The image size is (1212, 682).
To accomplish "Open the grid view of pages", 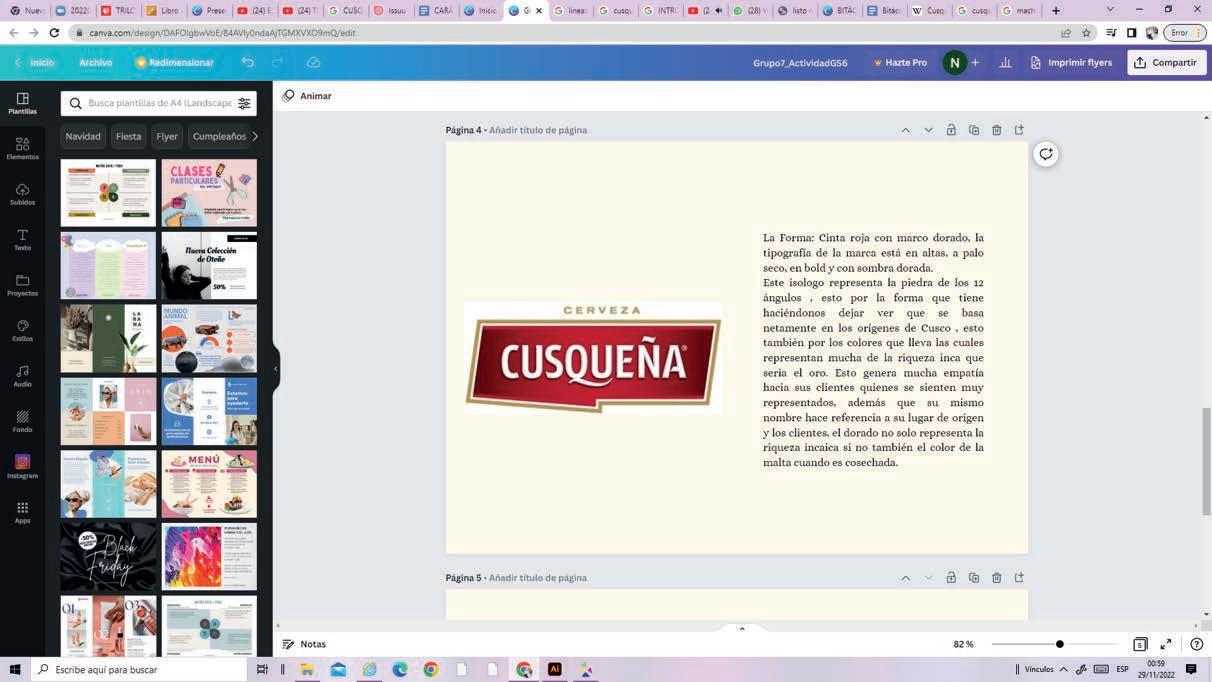I will [1140, 644].
